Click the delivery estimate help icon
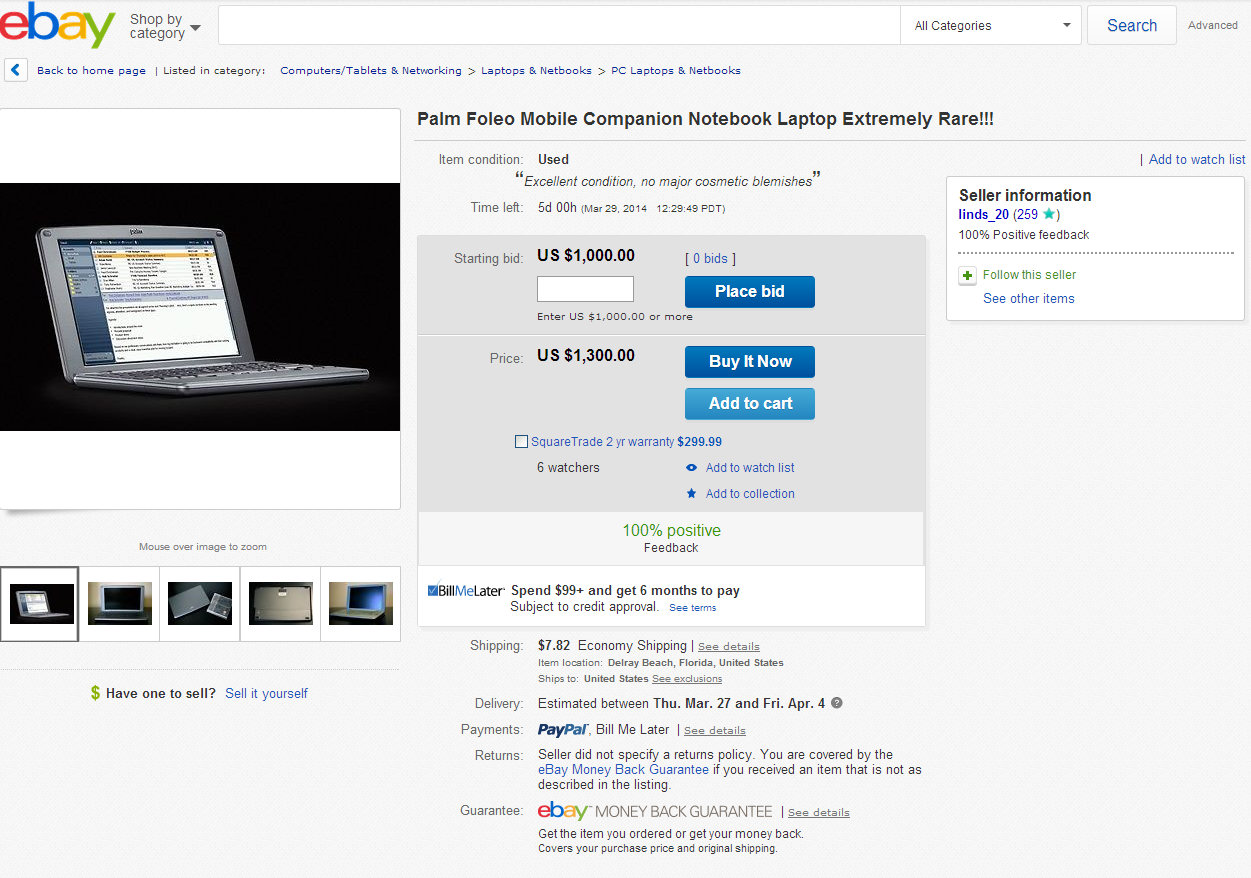Viewport: 1251px width, 878px height. (837, 703)
